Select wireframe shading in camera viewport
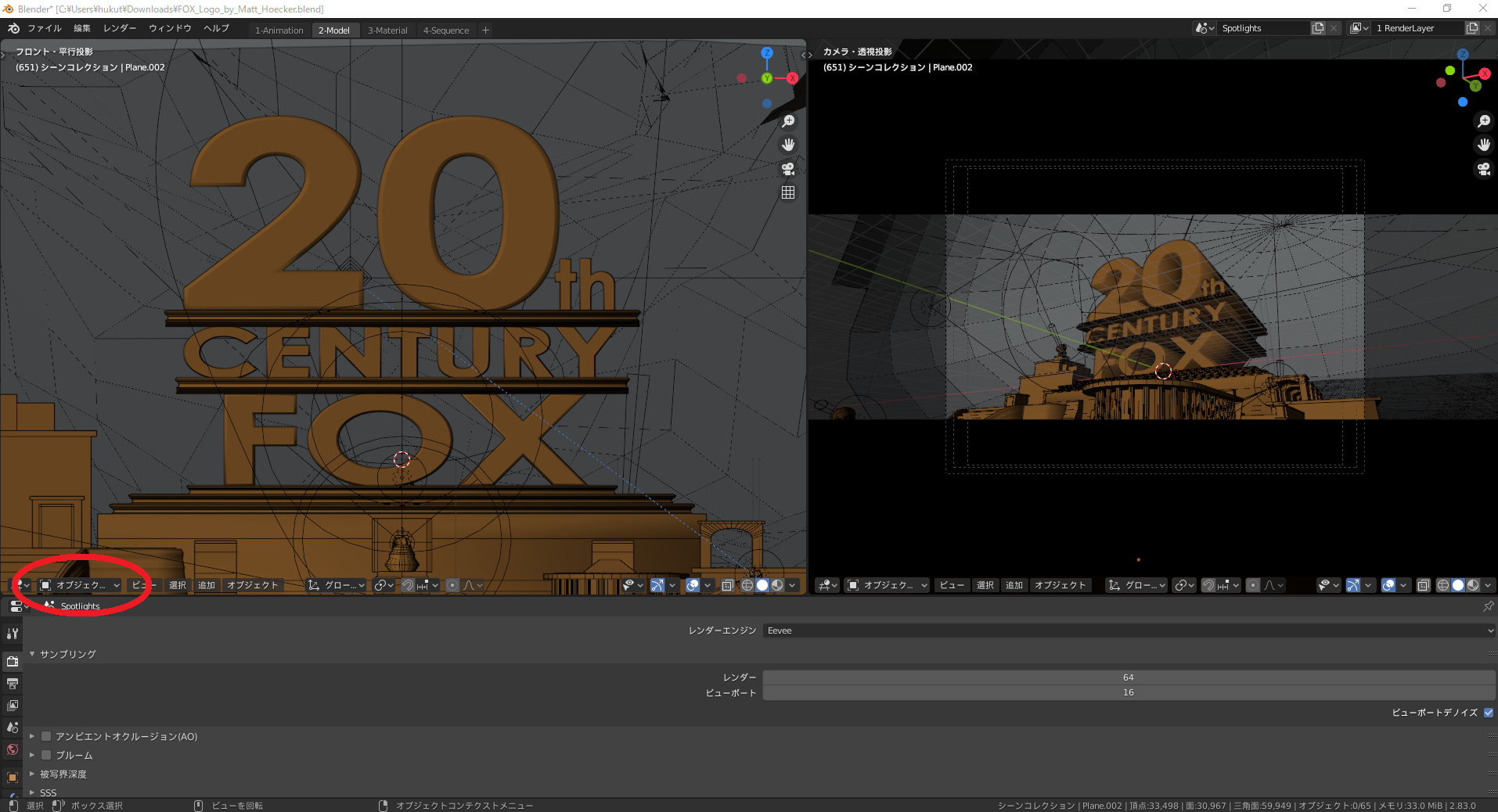Viewport: 1498px width, 812px height. (1443, 585)
